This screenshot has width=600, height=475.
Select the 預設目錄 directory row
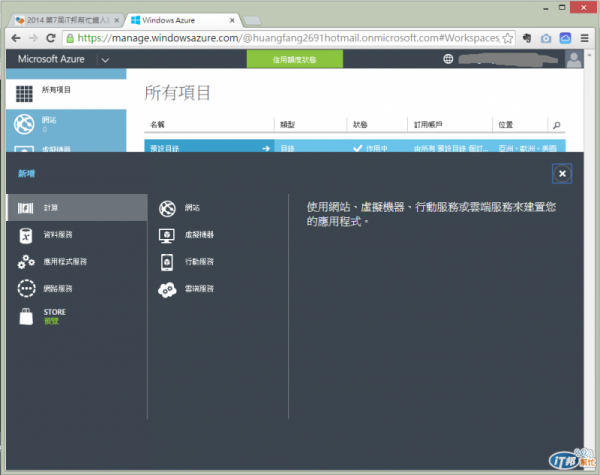pos(355,146)
